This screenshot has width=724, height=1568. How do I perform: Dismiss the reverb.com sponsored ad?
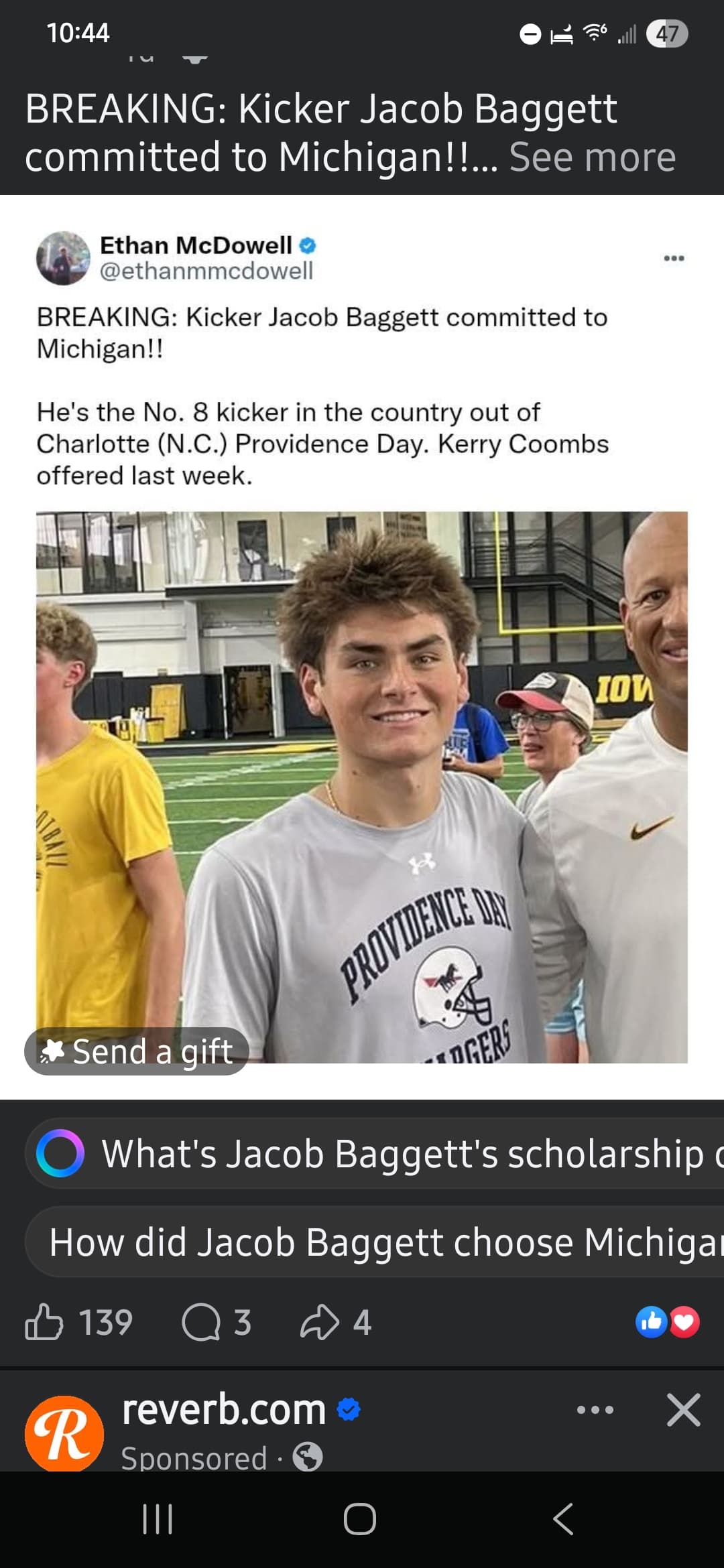(x=683, y=1410)
